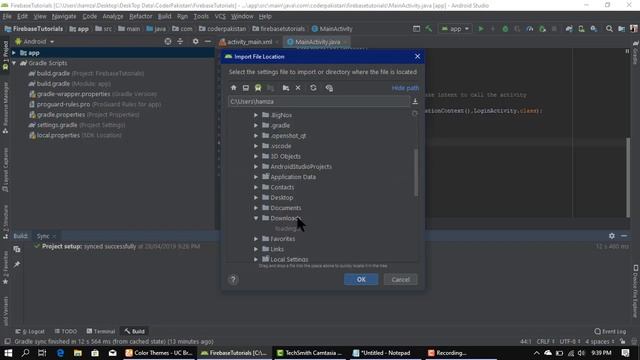This screenshot has width=640, height=360.
Task: Refresh the import dialog file tree
Action: (313, 88)
